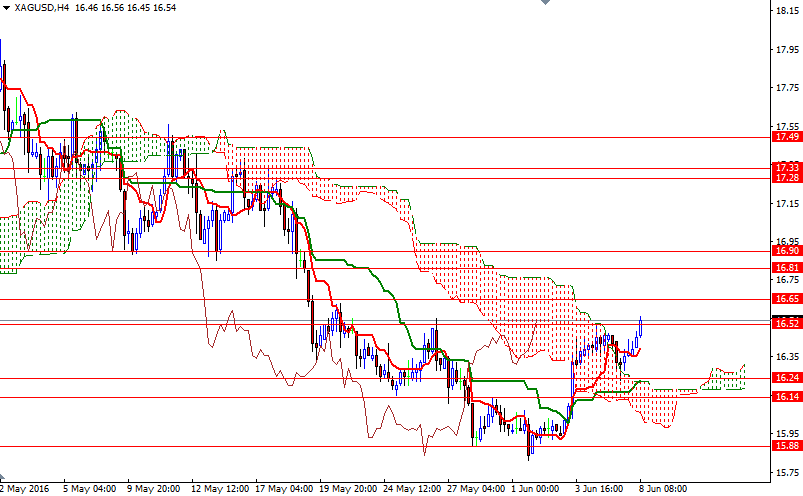Screen dimensions: 803x496
Task: Click the 12 May 12:00 time label
Action: [221, 489]
